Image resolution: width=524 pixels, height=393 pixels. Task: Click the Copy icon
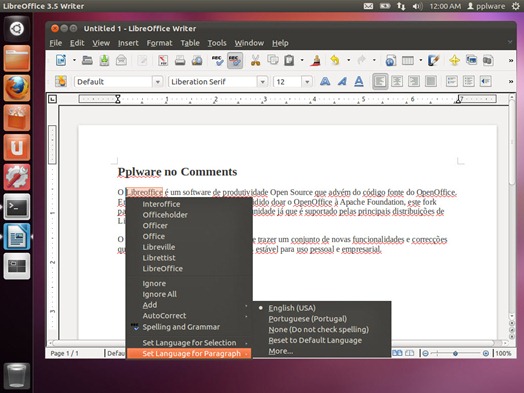[273, 60]
